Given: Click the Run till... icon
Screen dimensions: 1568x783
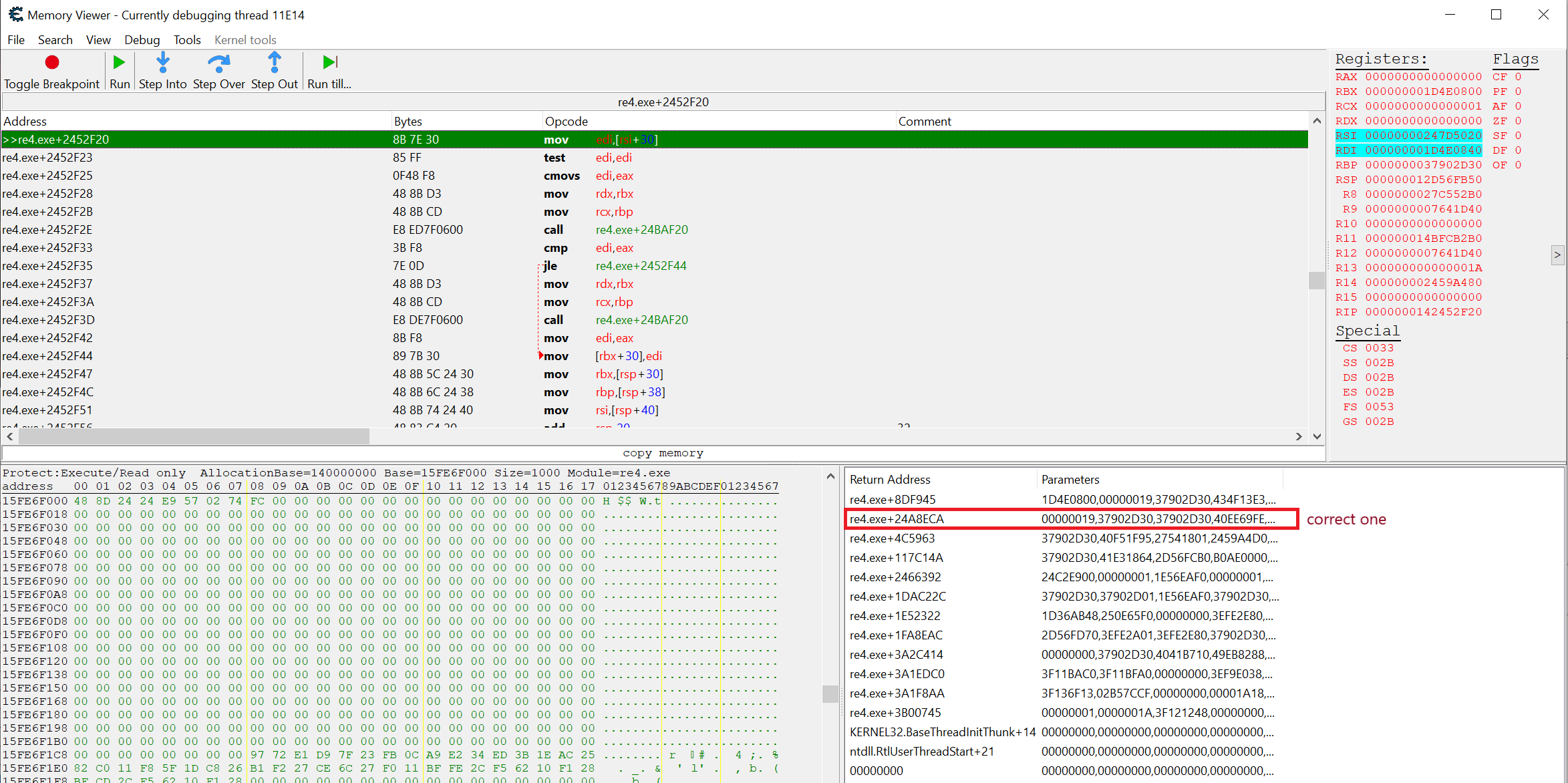Looking at the screenshot, I should coord(330,63).
